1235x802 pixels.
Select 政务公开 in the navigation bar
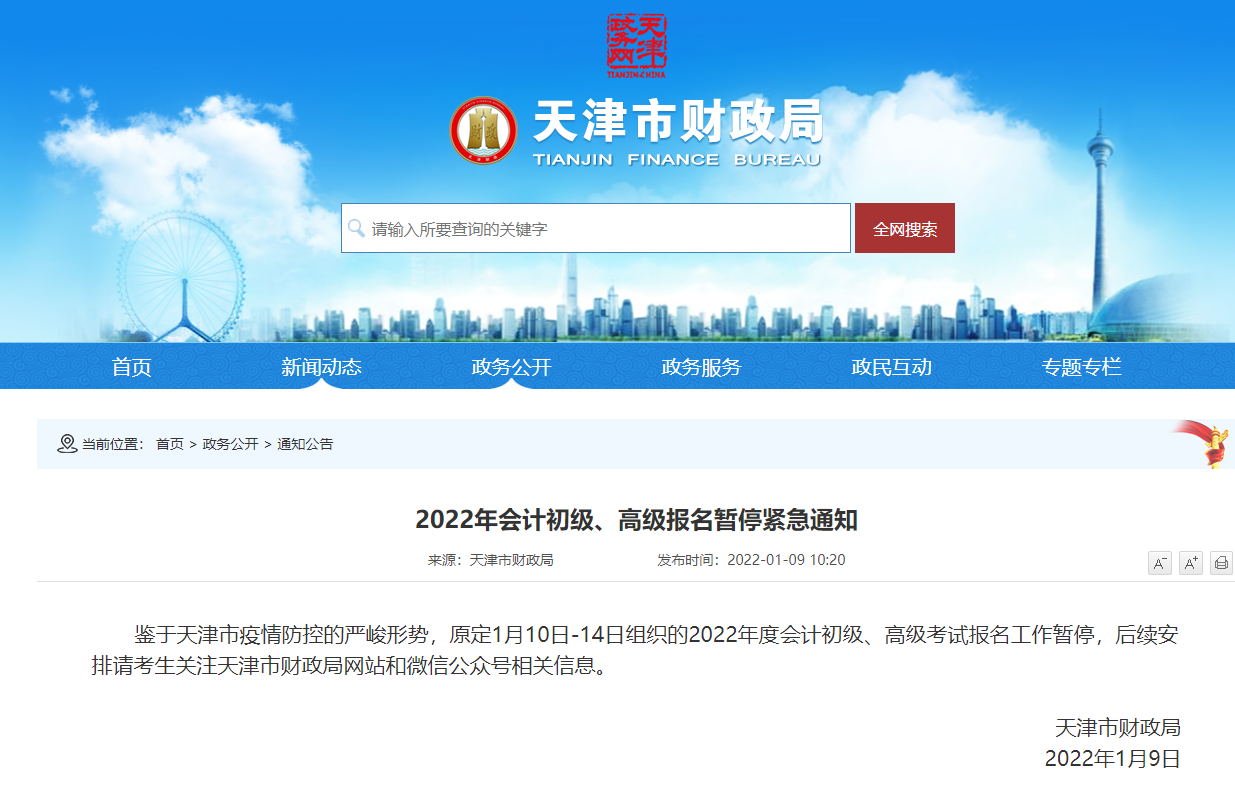pyautogui.click(x=511, y=367)
